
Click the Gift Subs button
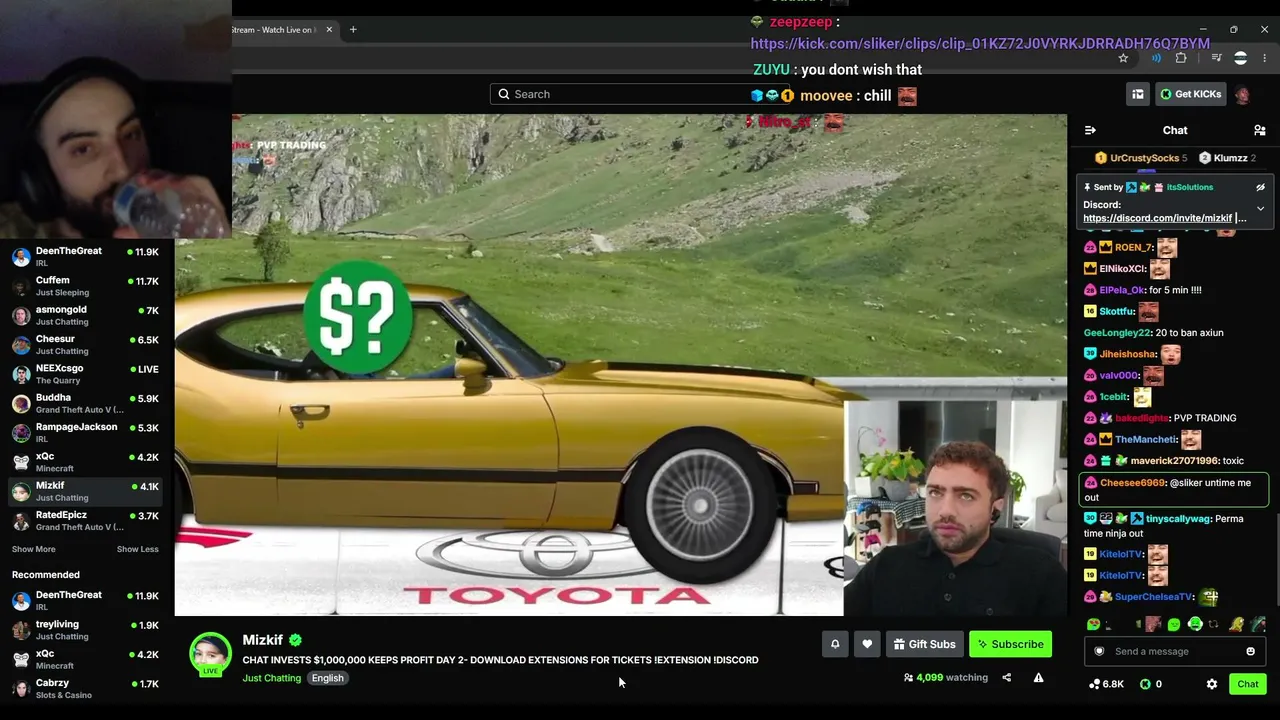point(925,644)
